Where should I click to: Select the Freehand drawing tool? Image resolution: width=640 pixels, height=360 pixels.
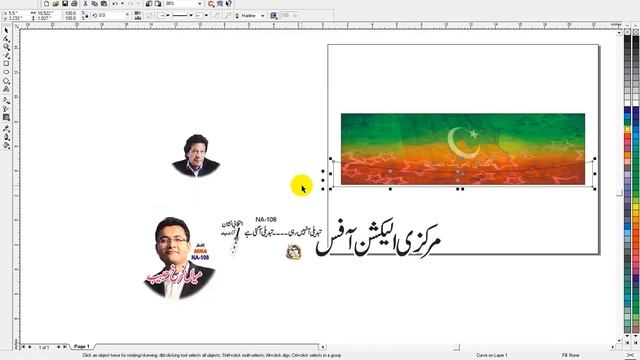click(x=6, y=55)
